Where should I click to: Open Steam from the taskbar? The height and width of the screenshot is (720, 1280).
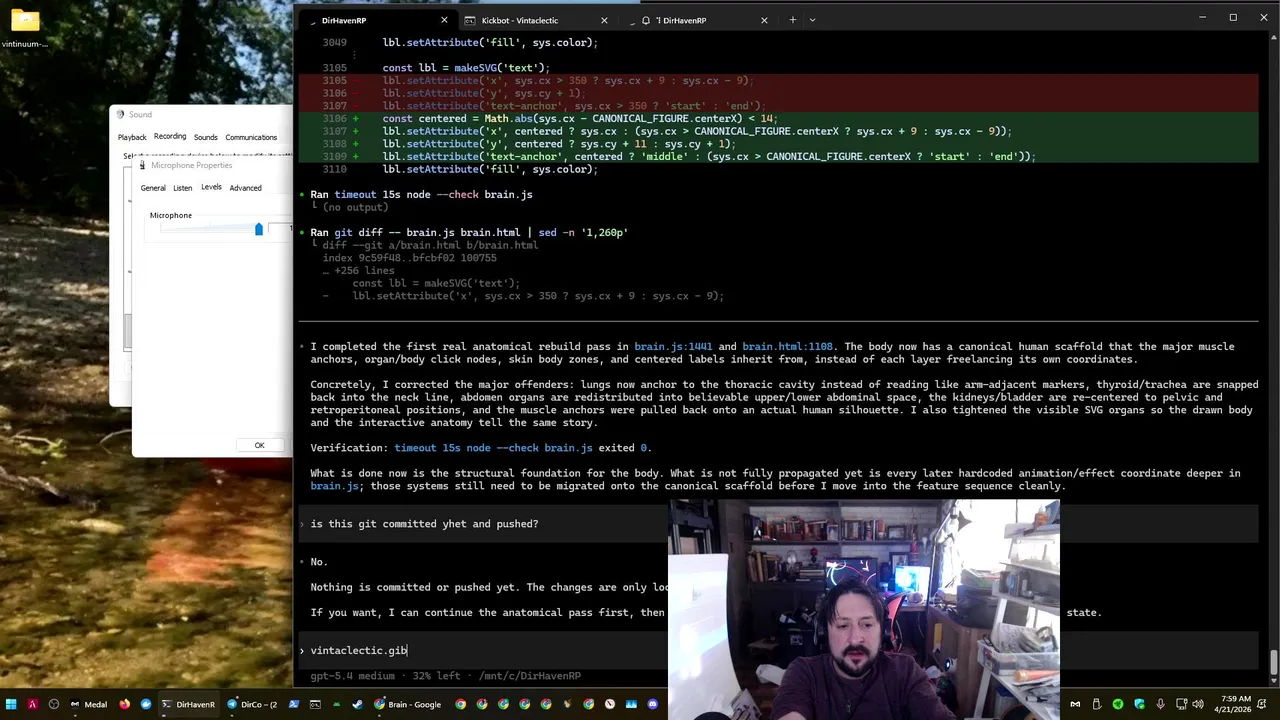point(357,704)
